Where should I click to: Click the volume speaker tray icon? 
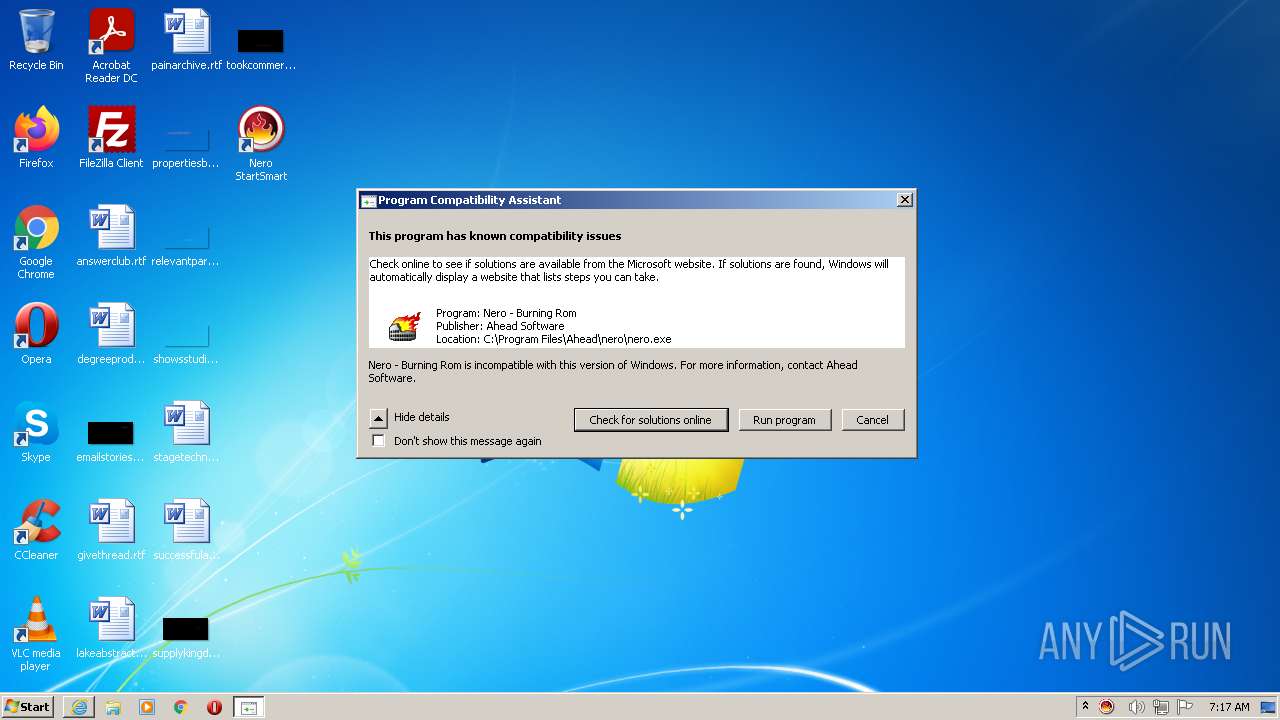coord(1135,707)
